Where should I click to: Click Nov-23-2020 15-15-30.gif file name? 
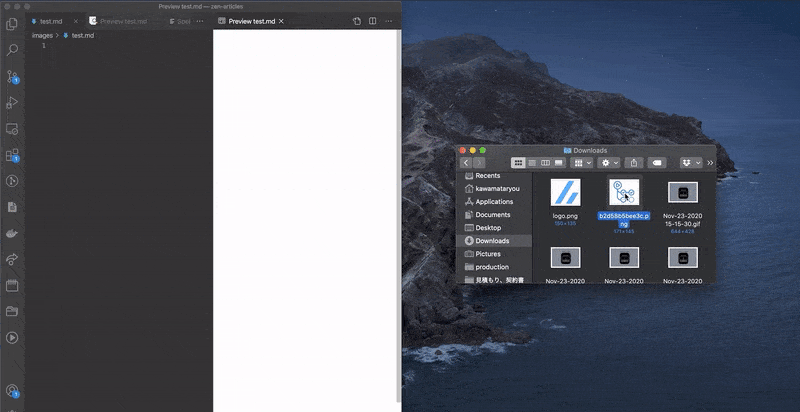[x=683, y=220]
